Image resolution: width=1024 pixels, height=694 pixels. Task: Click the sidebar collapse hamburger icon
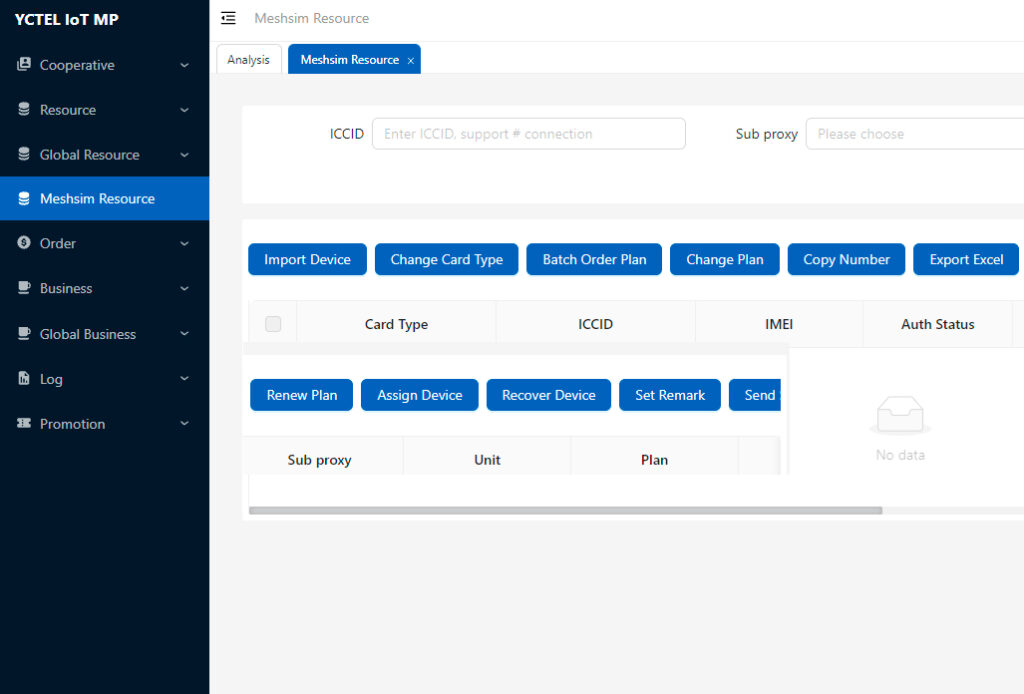[x=228, y=18]
